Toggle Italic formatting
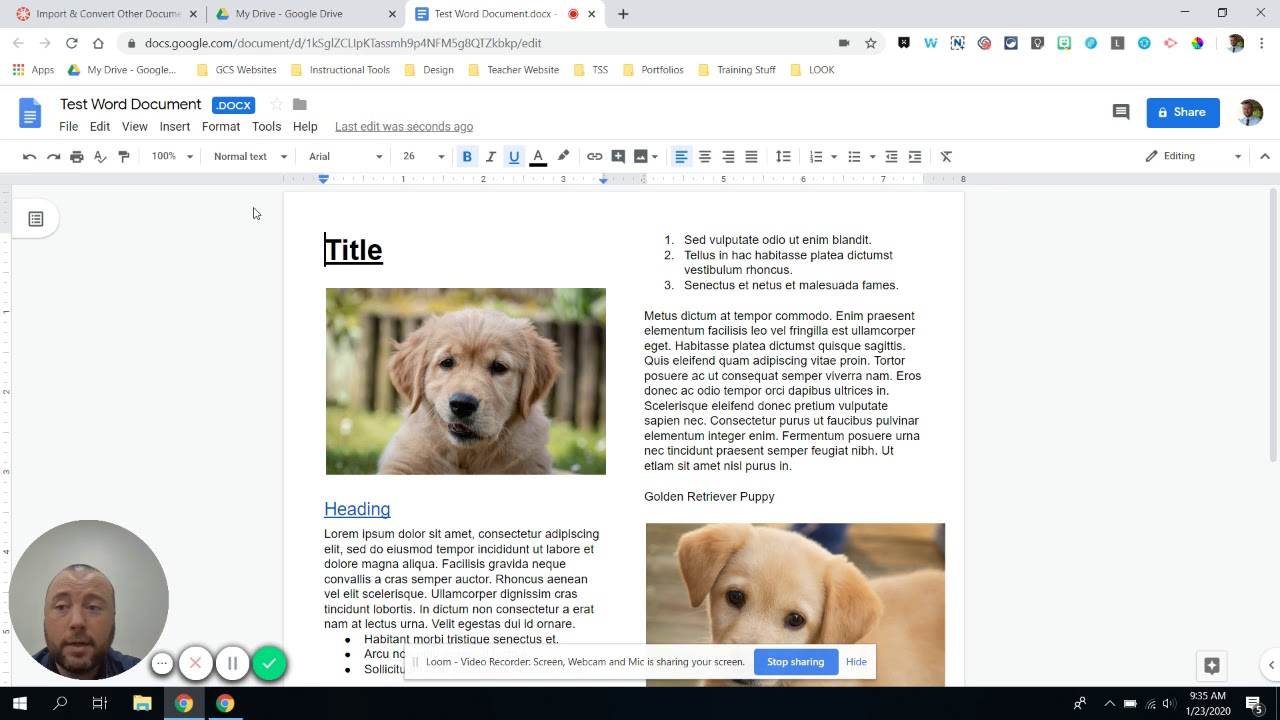This screenshot has width=1280, height=720. coord(490,156)
